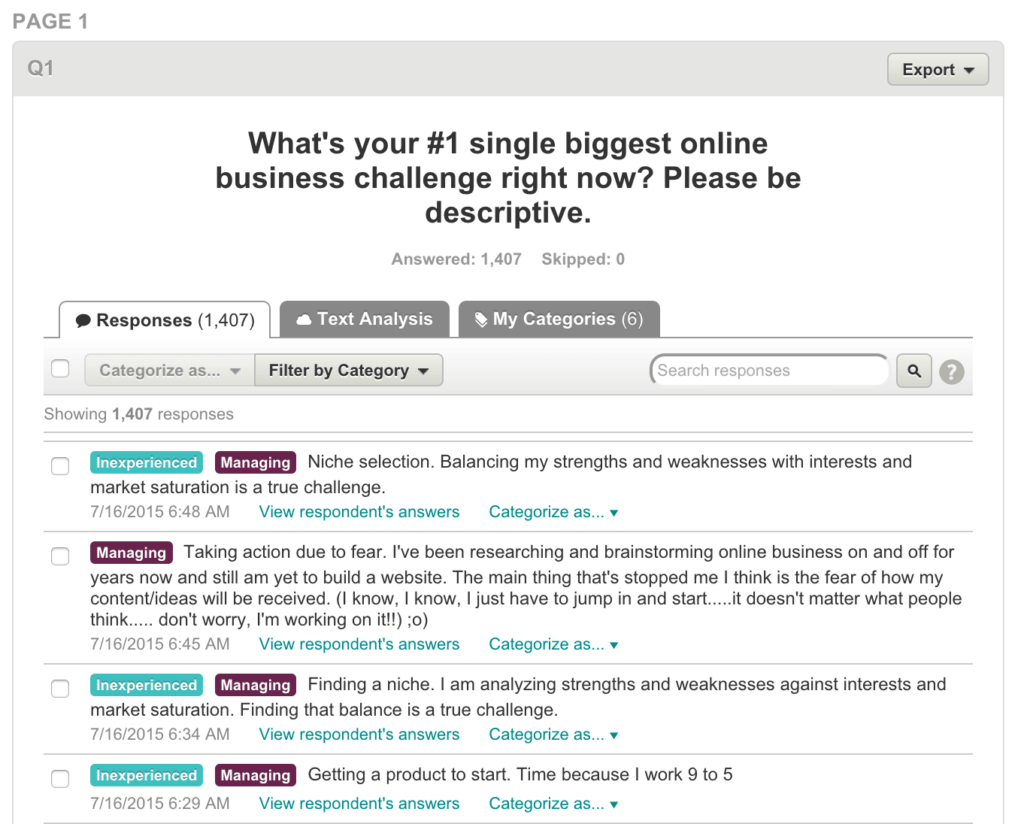Click the 'Showing 1,407 responses' text
This screenshot has height=824, width=1024.
(x=138, y=414)
